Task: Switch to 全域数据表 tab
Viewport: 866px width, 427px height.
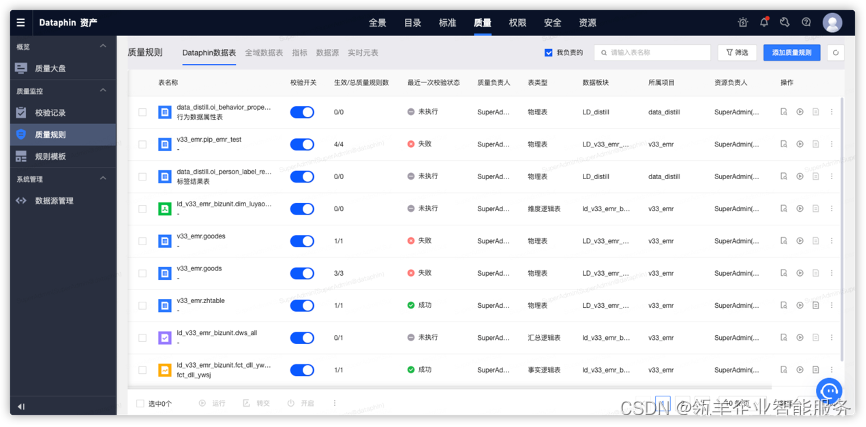Action: (264, 53)
